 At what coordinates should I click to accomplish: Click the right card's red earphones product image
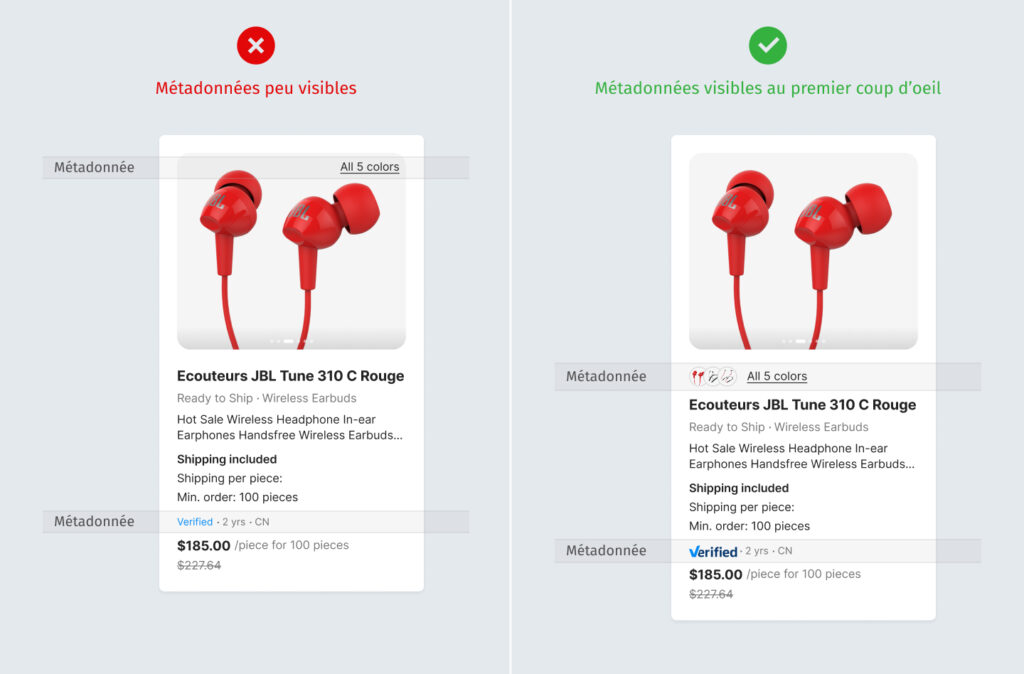point(803,250)
